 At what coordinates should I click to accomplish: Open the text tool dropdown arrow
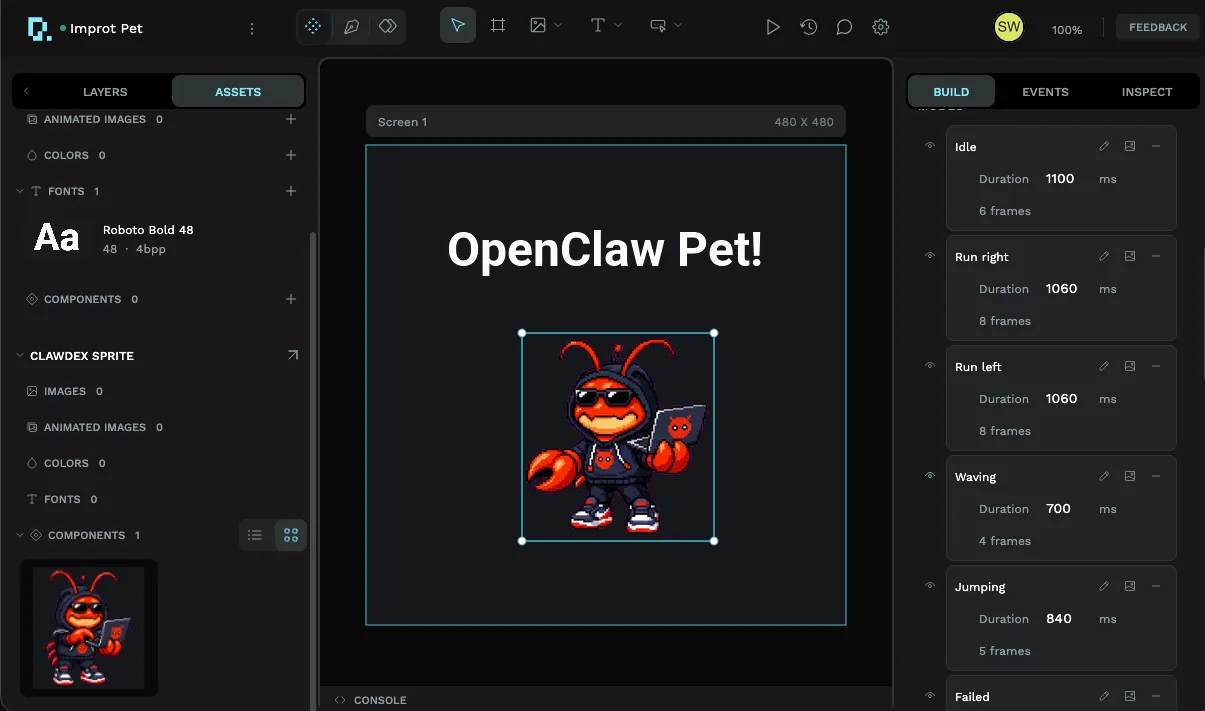tap(618, 25)
